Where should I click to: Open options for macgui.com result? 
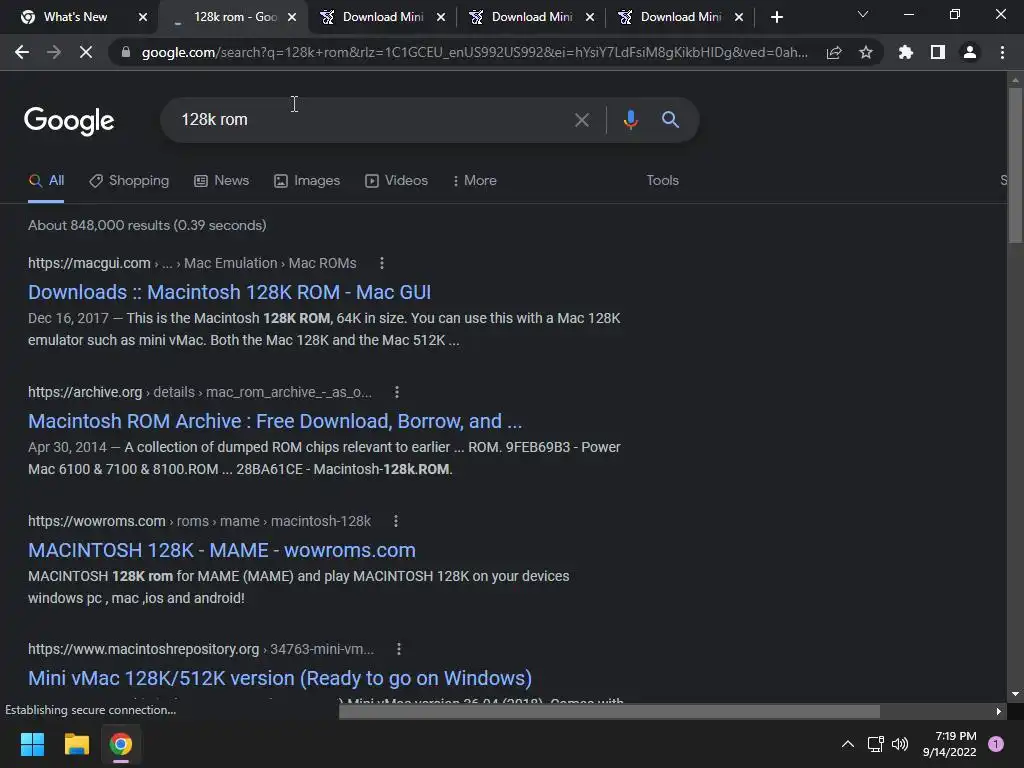[382, 263]
